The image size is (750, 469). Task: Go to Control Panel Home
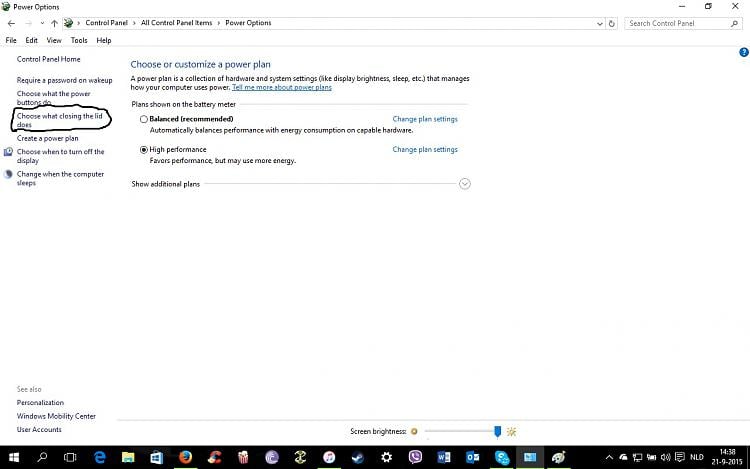point(48,59)
